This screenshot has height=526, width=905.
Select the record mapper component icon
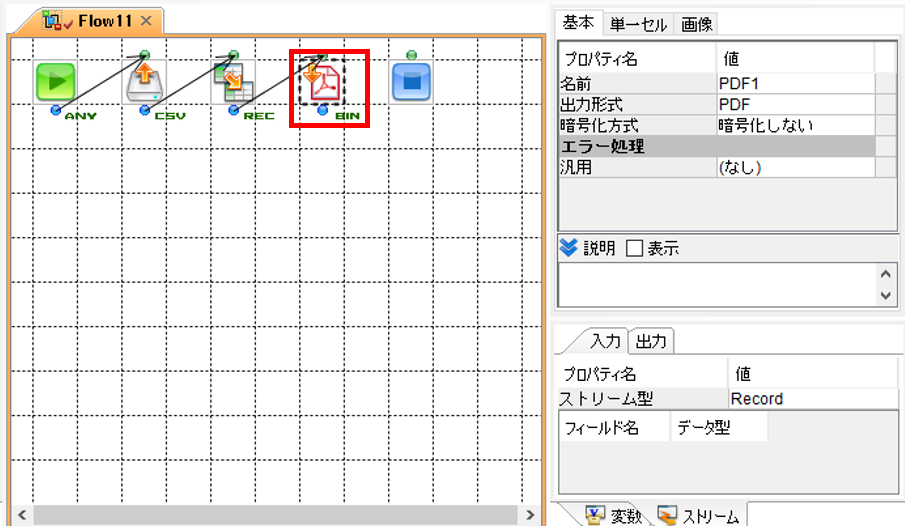[x=233, y=81]
